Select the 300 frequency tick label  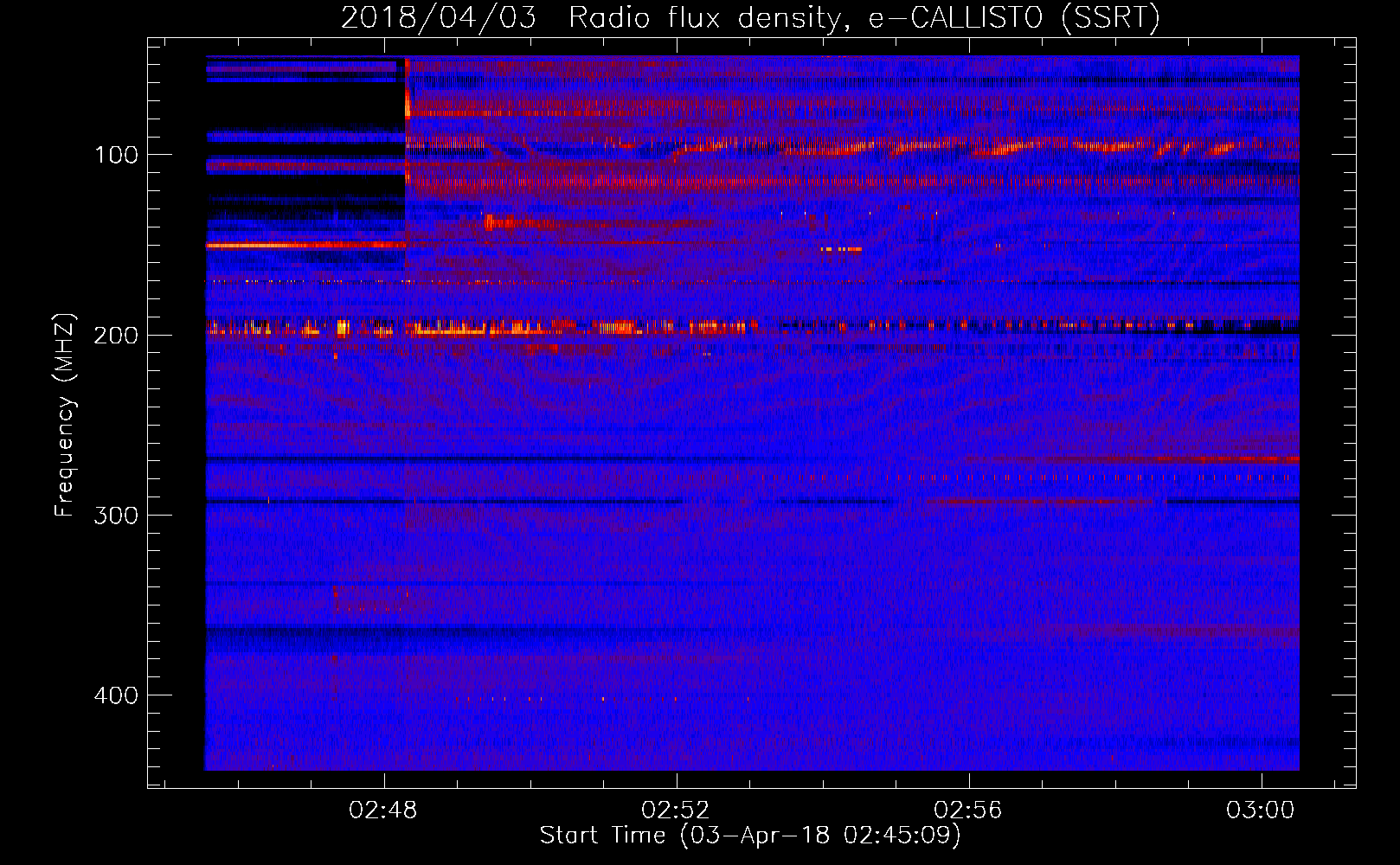[x=116, y=516]
